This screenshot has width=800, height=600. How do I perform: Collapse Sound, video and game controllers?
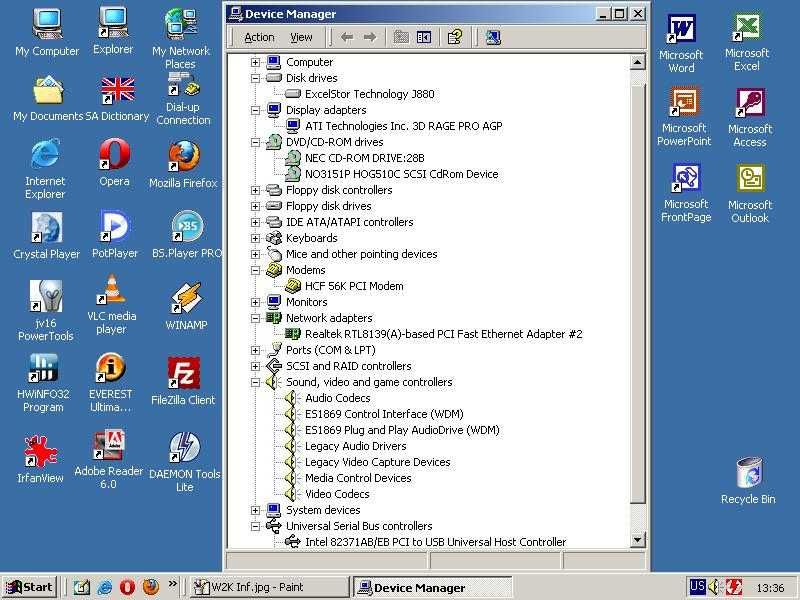255,382
